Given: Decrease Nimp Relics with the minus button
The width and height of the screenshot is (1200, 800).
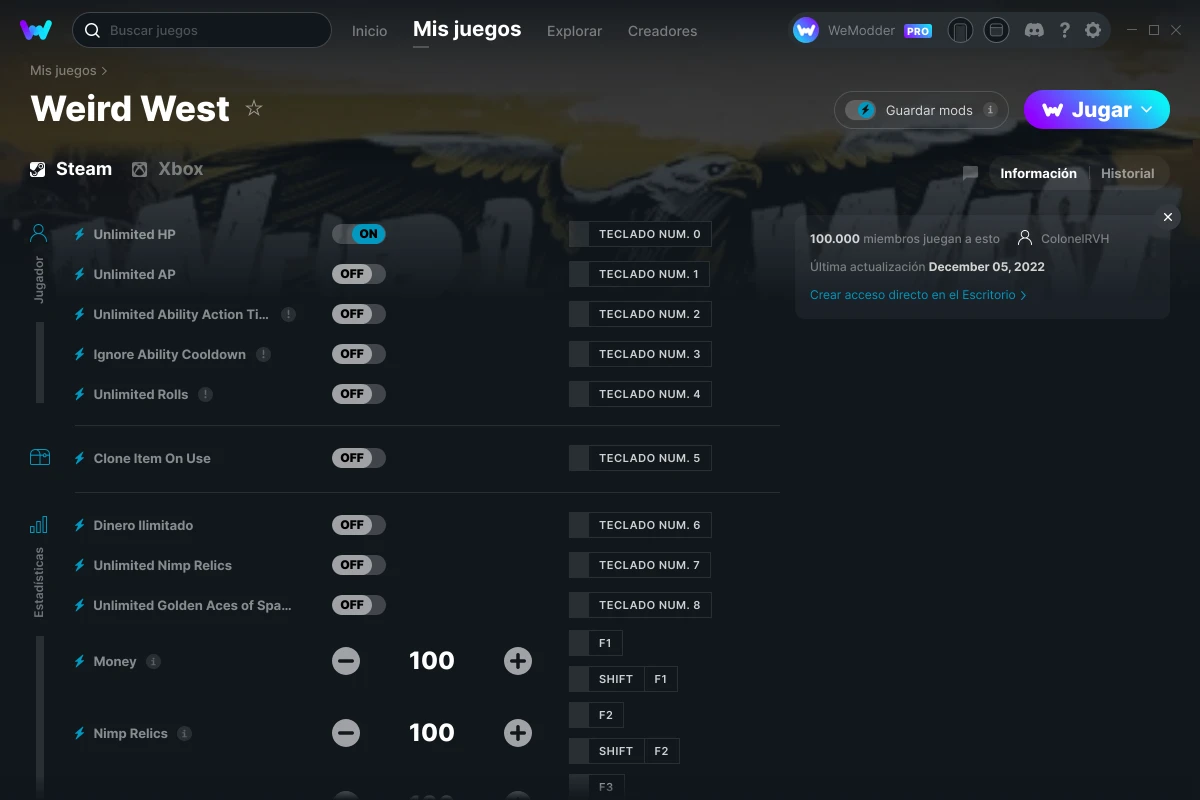Looking at the screenshot, I should (346, 733).
